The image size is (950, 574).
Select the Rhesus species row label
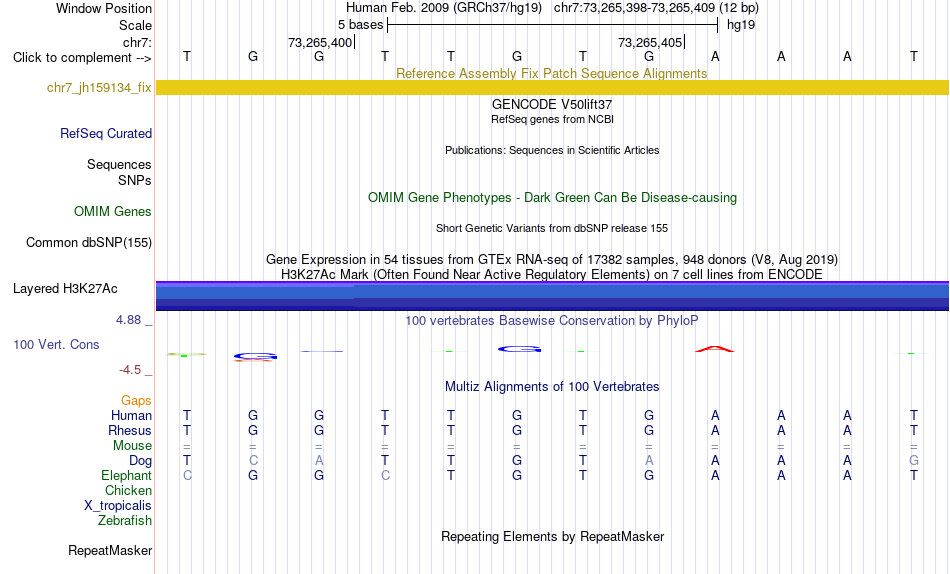[130, 430]
